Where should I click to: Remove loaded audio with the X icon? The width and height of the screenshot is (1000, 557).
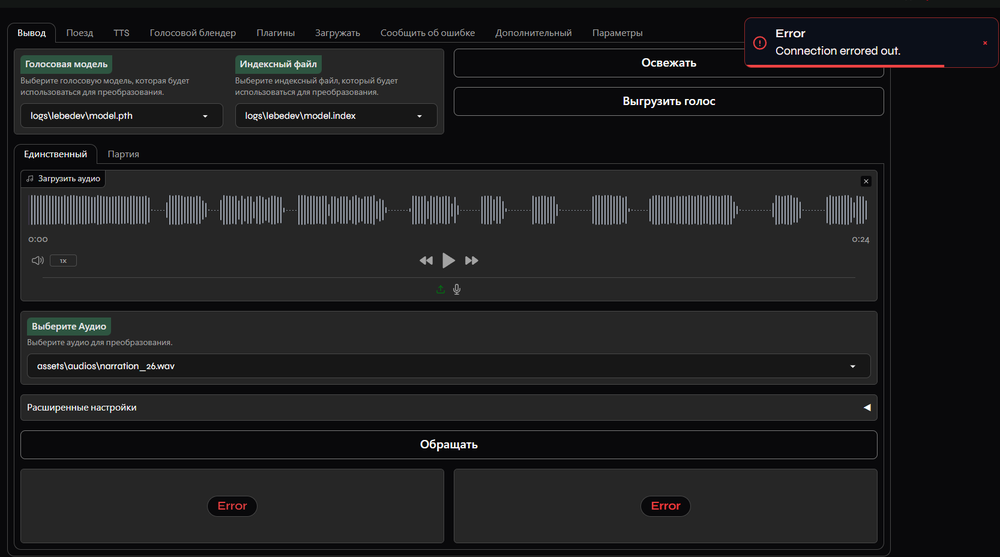click(x=866, y=181)
